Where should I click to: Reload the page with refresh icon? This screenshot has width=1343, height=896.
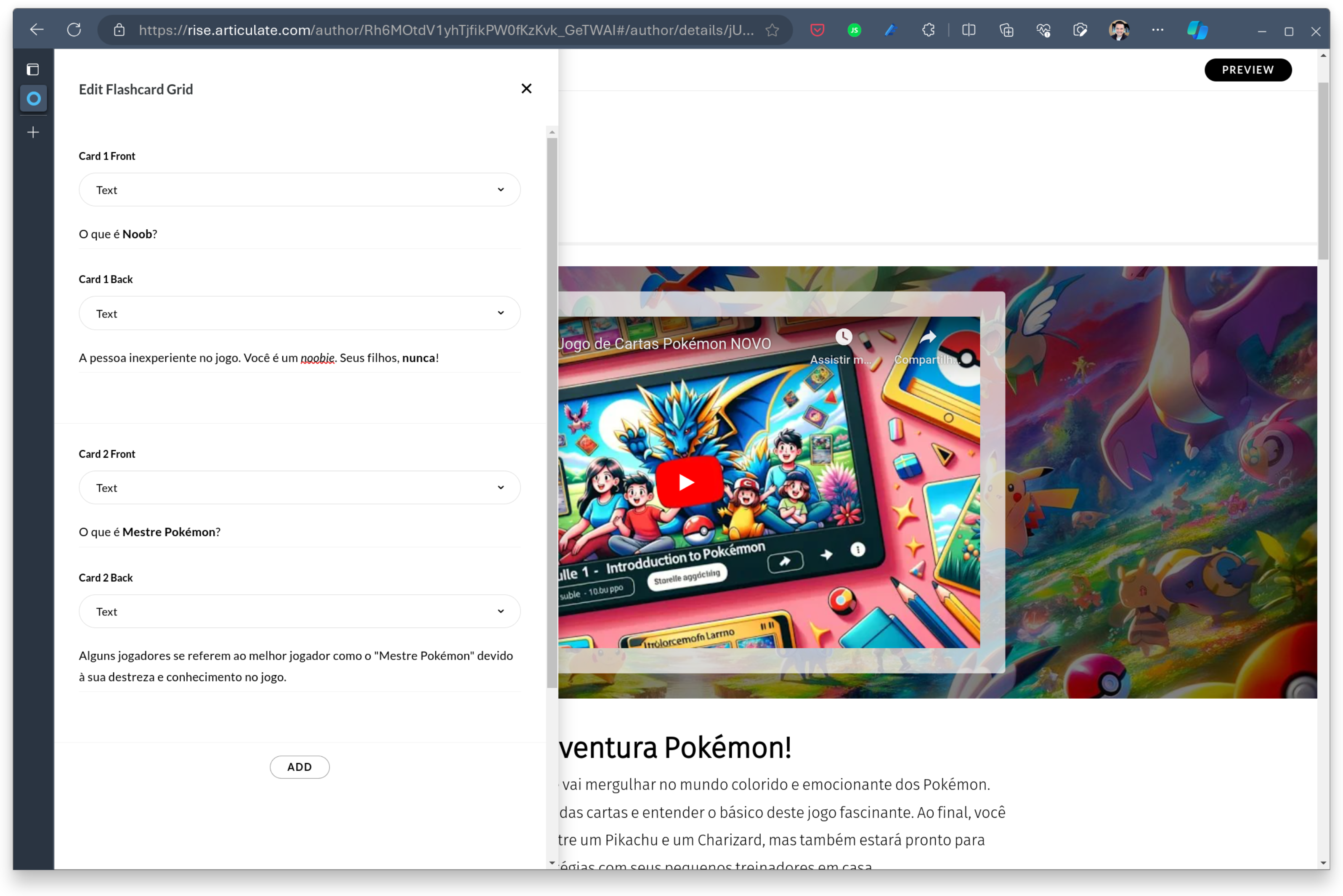74,30
